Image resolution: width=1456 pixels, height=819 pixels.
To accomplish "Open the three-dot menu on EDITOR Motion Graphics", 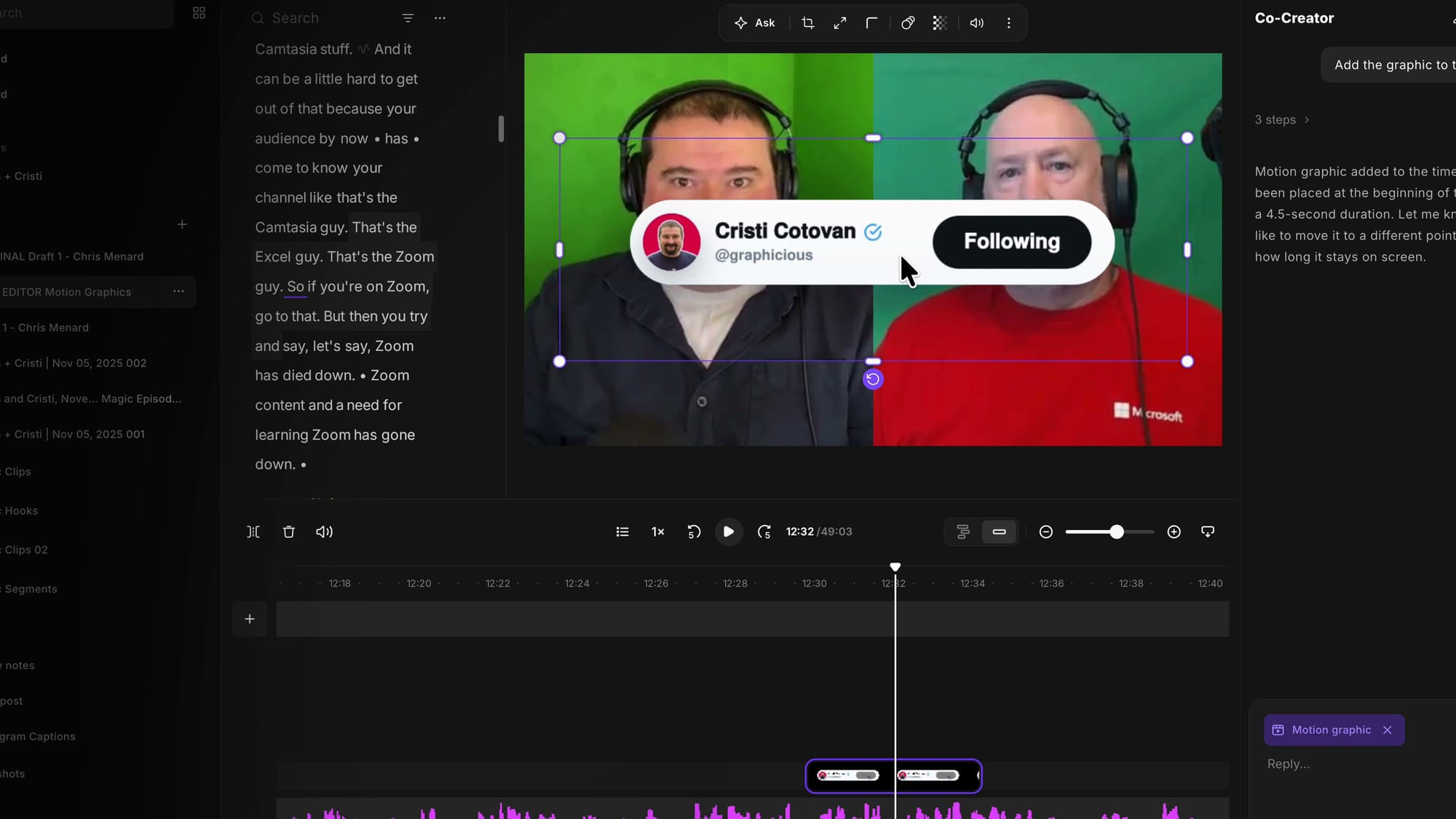I will (x=178, y=292).
